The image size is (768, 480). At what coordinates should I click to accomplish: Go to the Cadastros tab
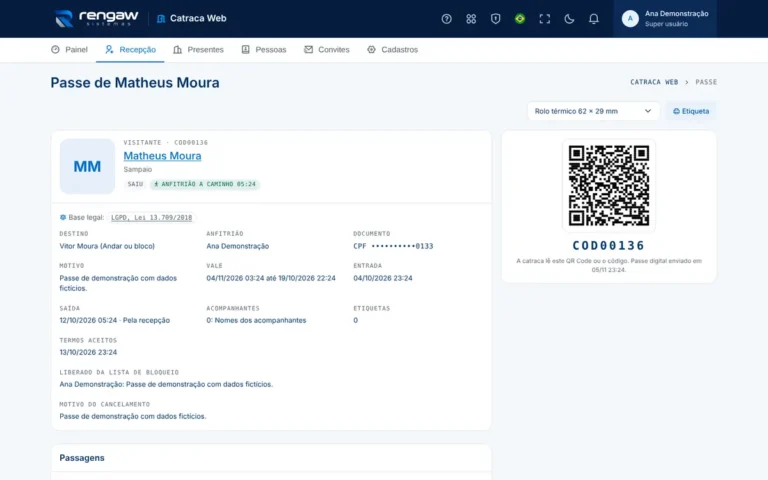pos(392,49)
